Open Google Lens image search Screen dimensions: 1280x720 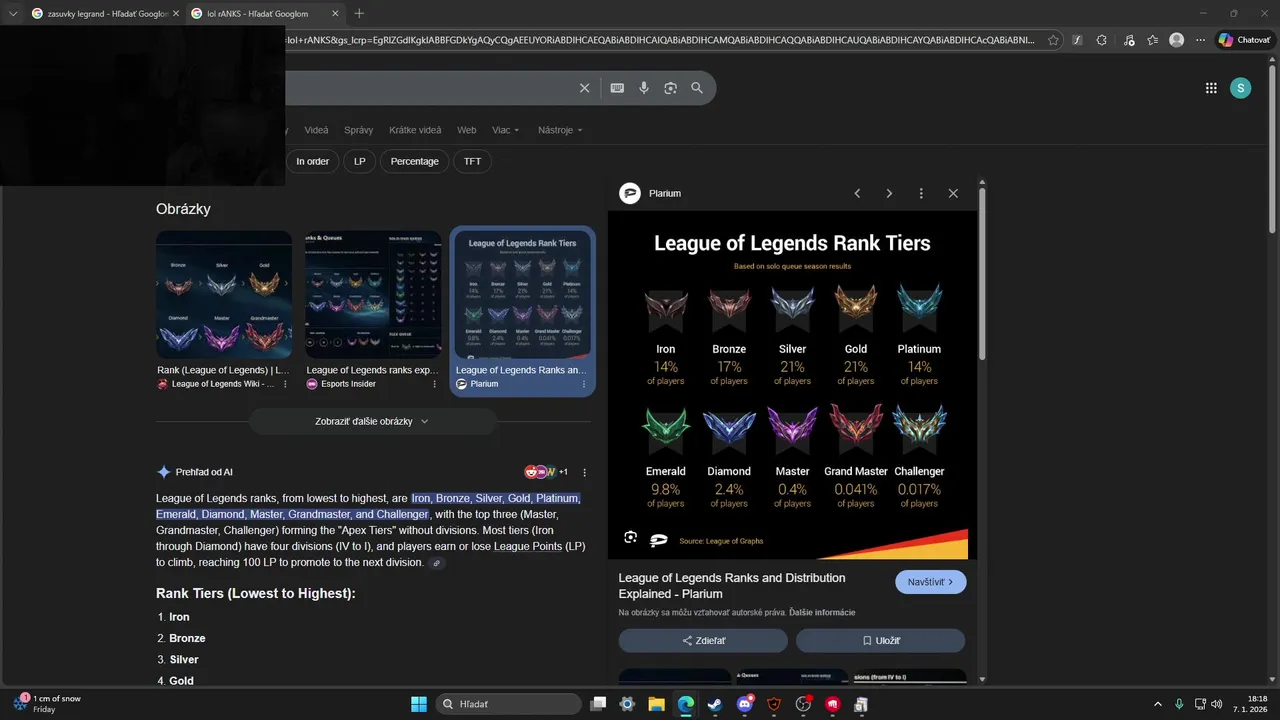coord(670,88)
